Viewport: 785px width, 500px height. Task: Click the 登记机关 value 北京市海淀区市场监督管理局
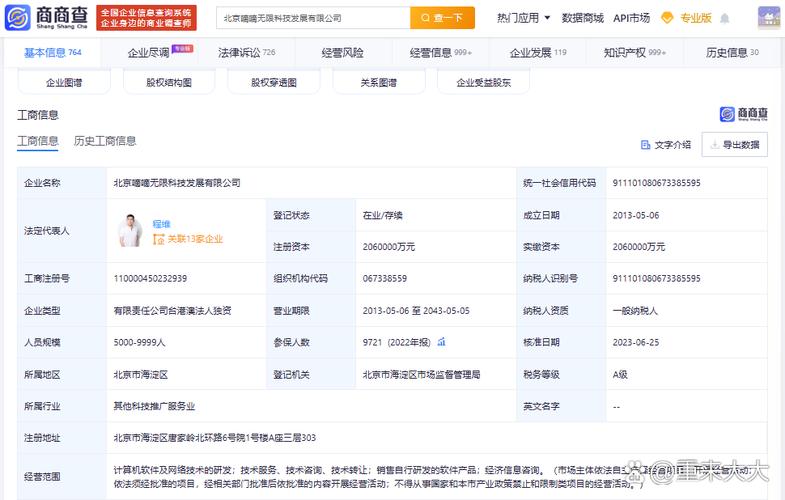[422, 374]
